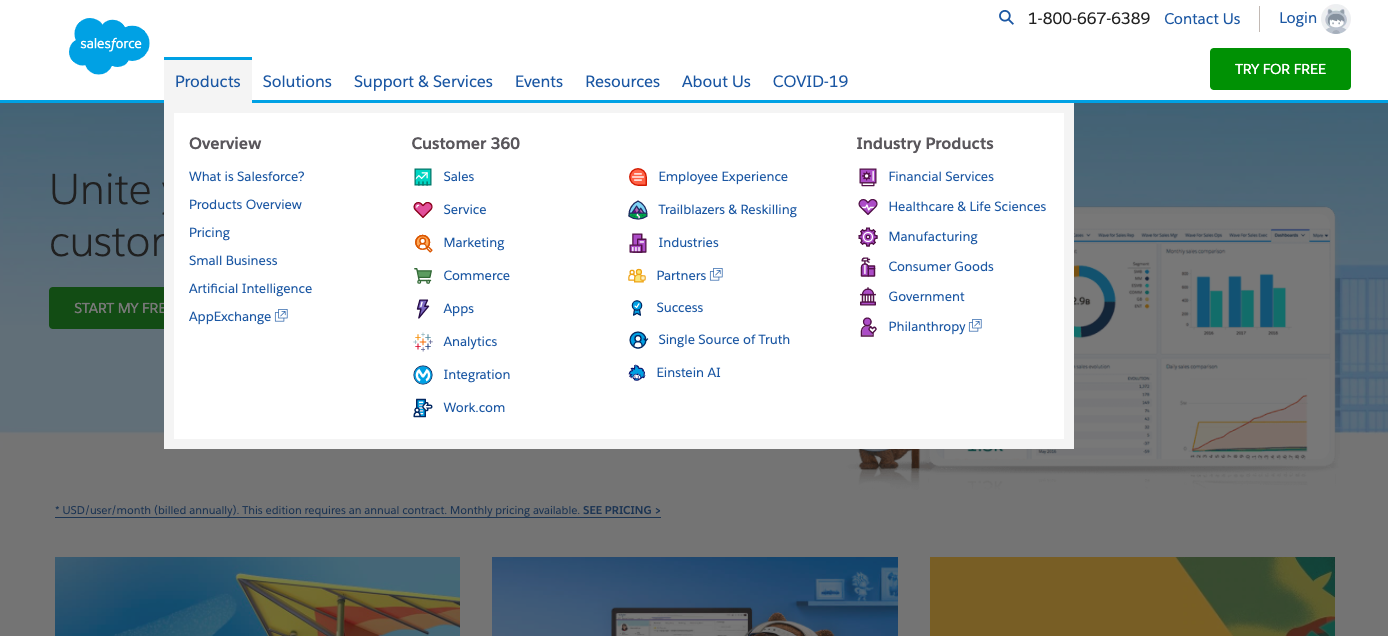Open the Pricing link
The width and height of the screenshot is (1388, 636).
209,232
